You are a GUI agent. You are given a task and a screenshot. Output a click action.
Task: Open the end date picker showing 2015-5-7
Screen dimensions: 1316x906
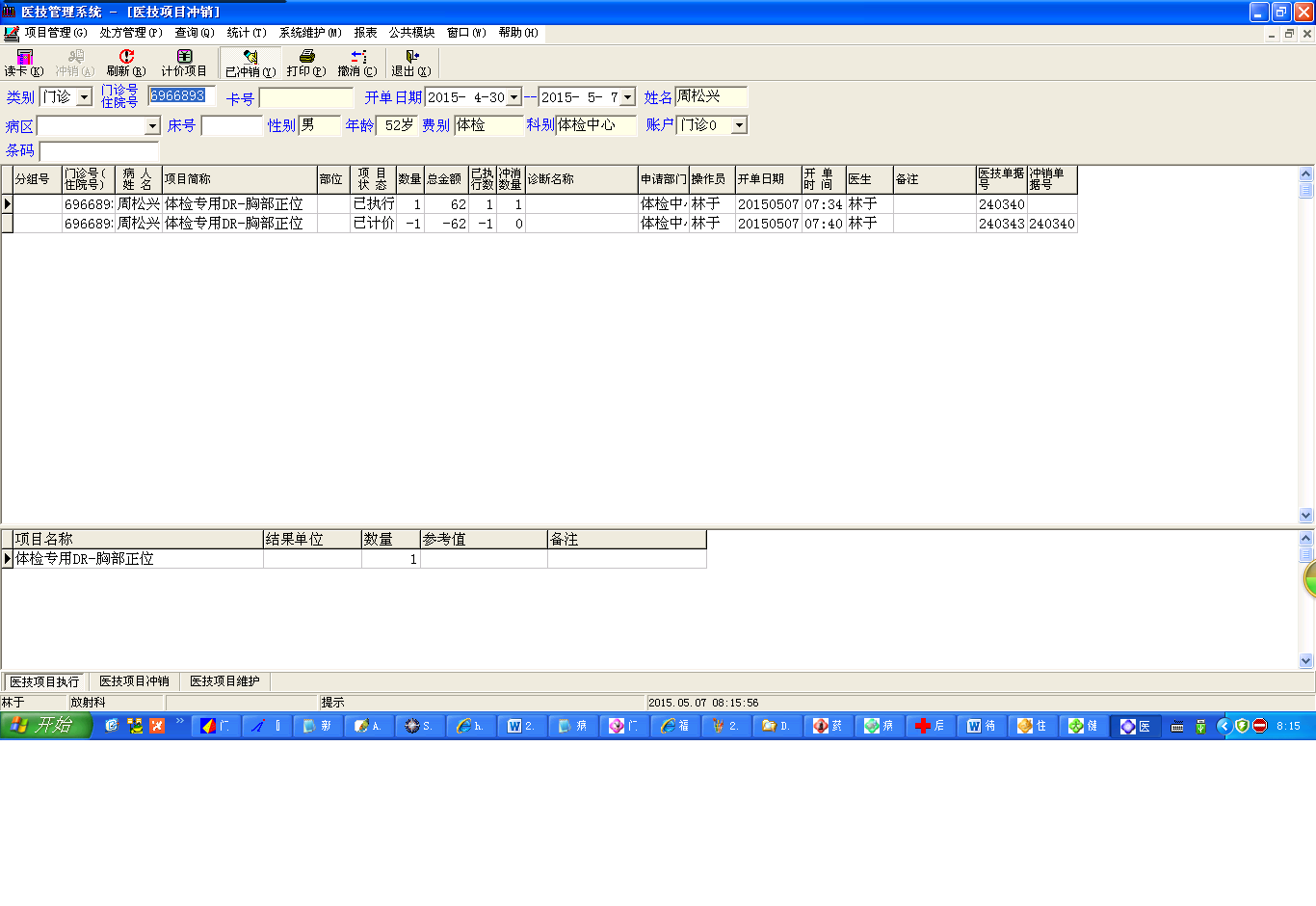[x=628, y=97]
